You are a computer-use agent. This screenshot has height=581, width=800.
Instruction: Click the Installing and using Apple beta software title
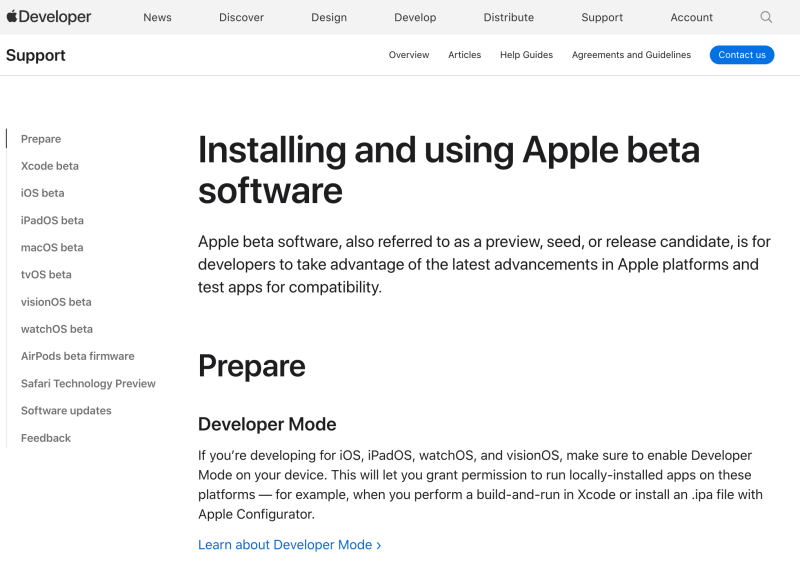click(448, 170)
